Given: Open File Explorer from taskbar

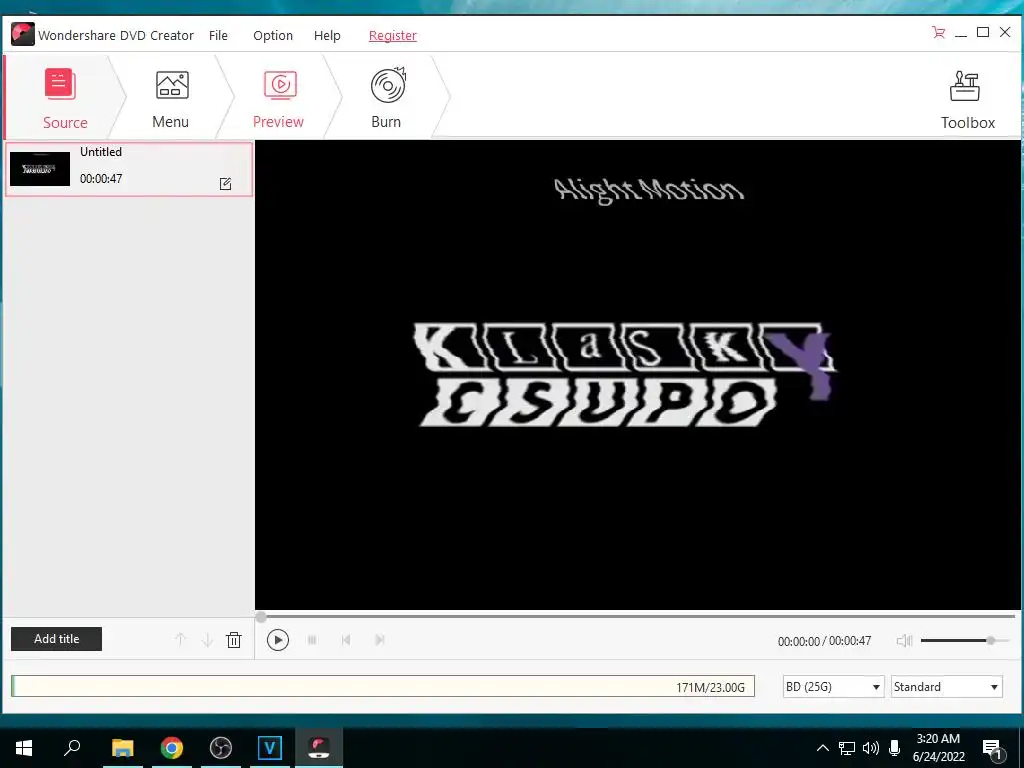Looking at the screenshot, I should click(x=122, y=748).
